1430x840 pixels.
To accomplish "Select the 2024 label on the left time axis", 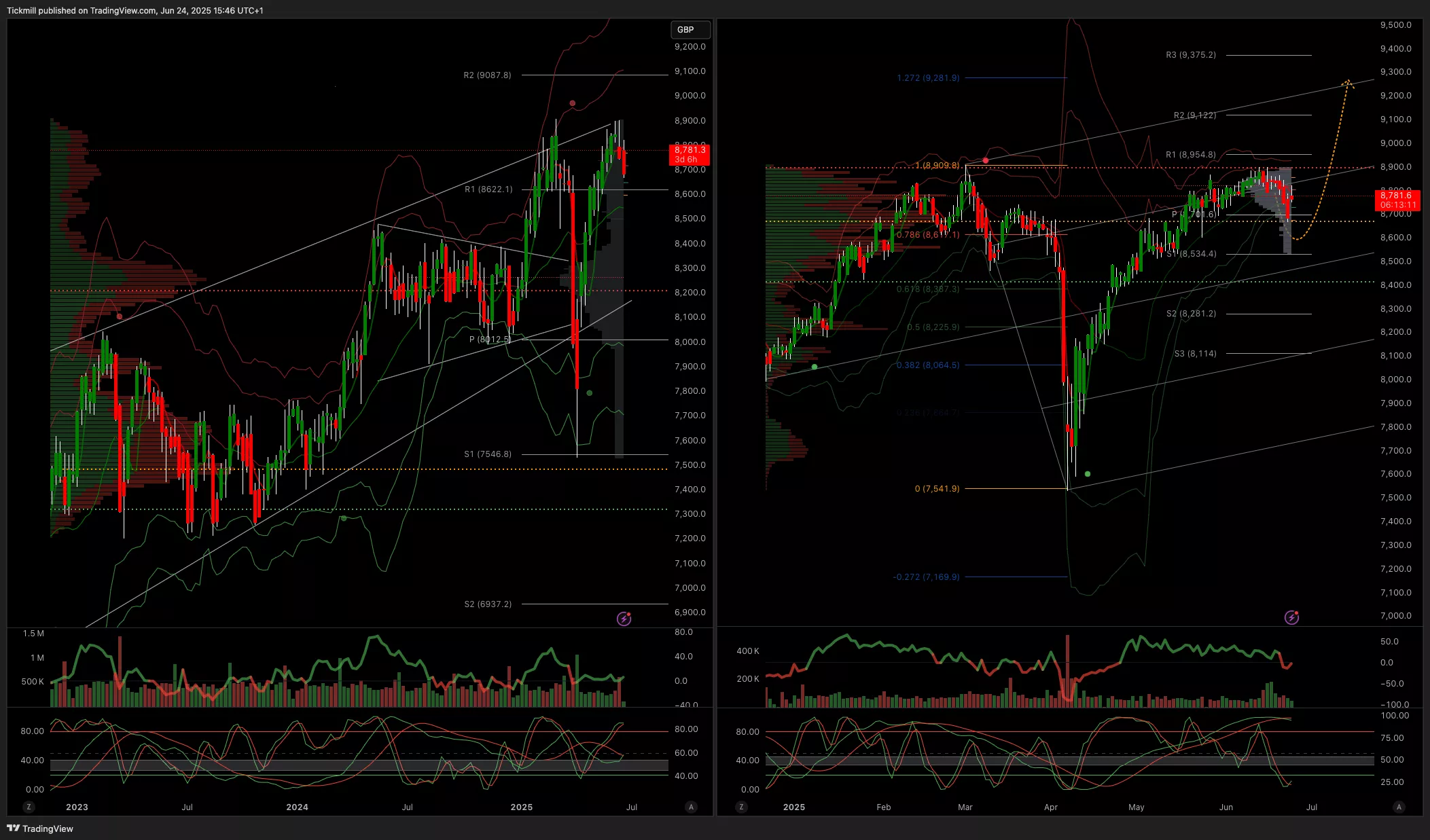I will pos(297,807).
